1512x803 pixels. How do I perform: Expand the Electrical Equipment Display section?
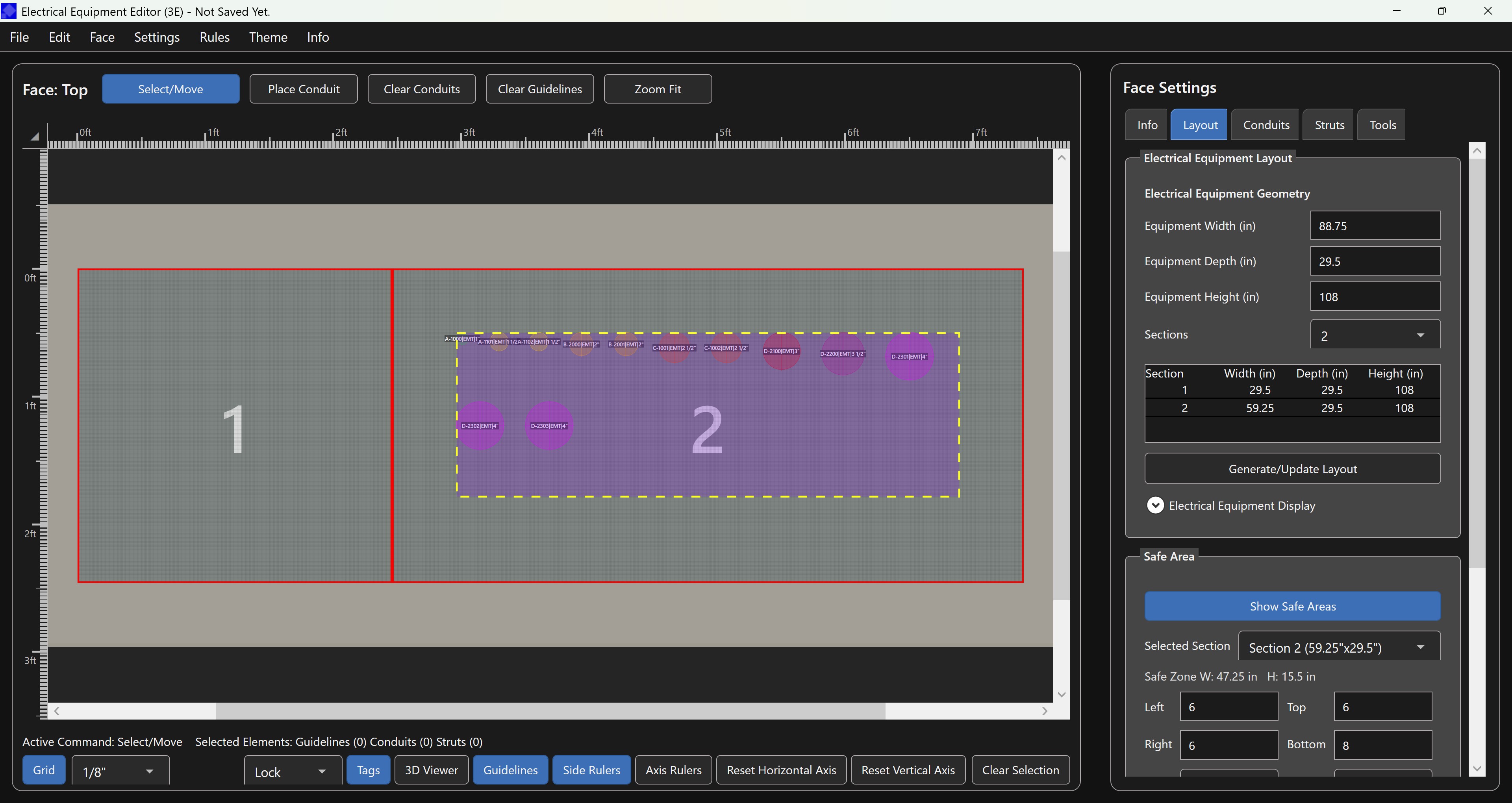pyautogui.click(x=1155, y=505)
